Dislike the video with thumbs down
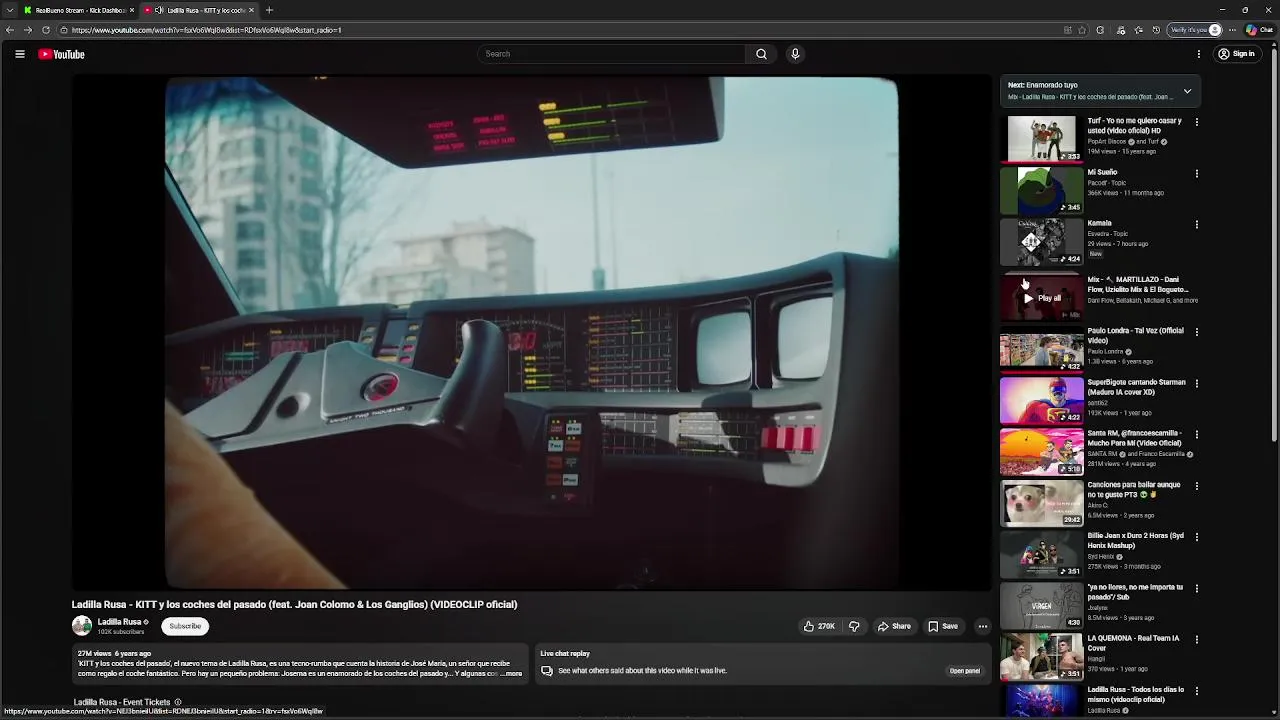1280x720 pixels. pos(854,626)
